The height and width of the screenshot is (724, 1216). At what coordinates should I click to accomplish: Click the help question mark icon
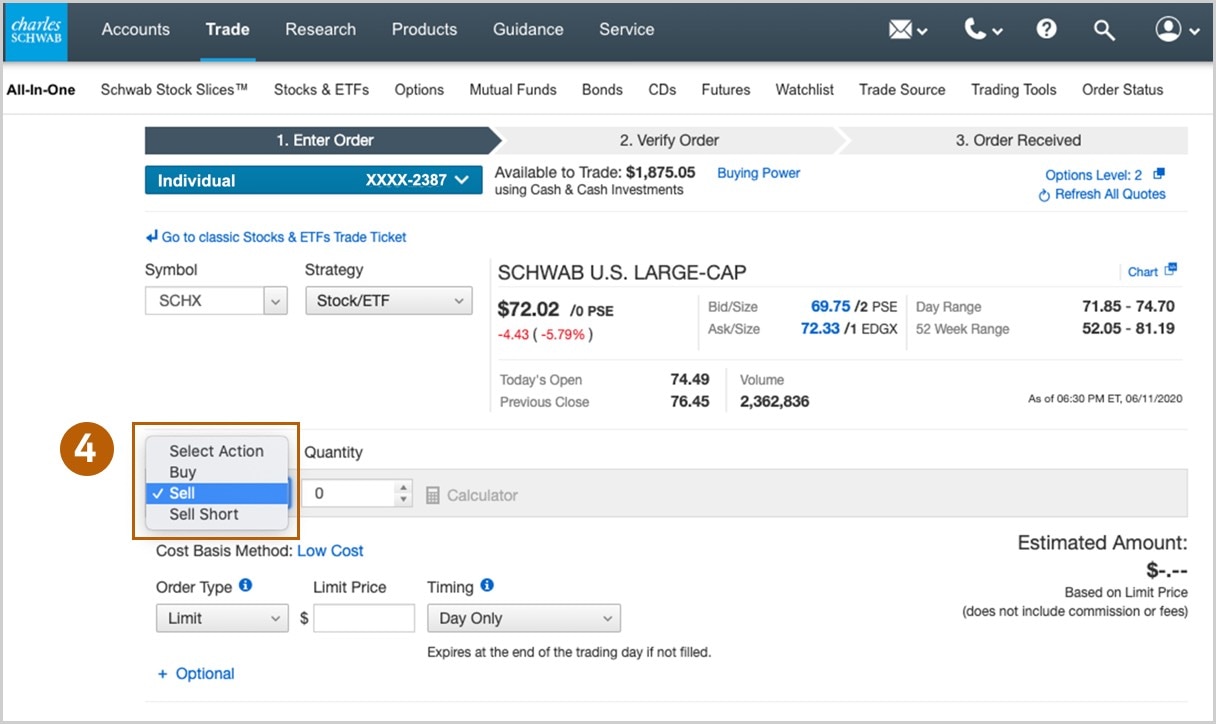point(1046,29)
